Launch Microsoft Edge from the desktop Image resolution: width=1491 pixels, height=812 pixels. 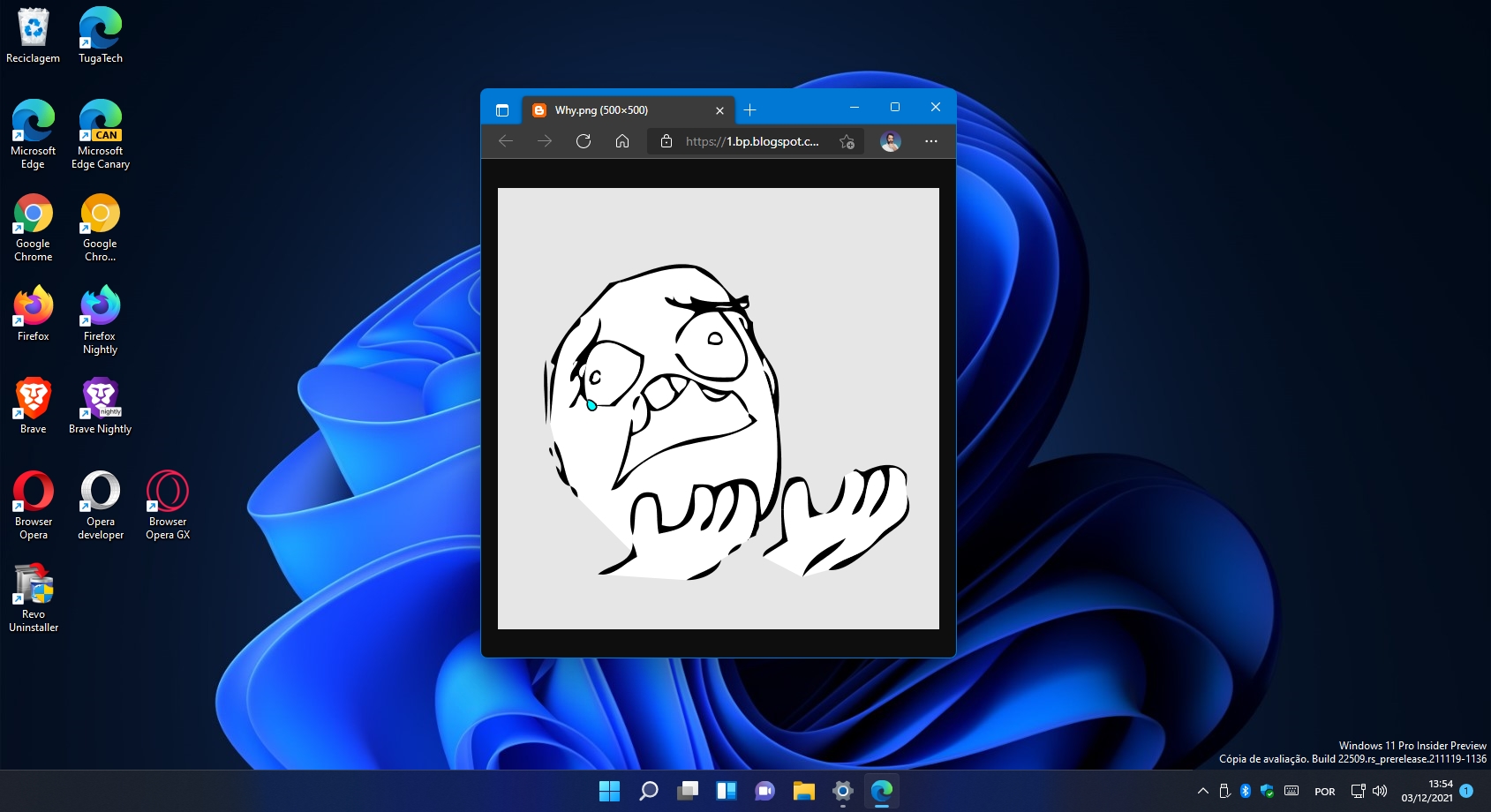pyautogui.click(x=34, y=134)
